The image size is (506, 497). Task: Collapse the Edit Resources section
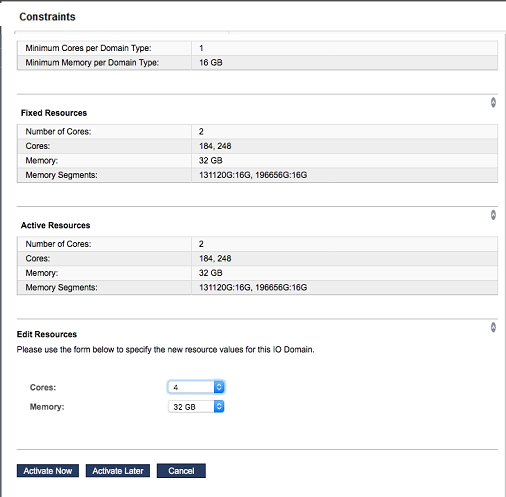click(x=493, y=327)
